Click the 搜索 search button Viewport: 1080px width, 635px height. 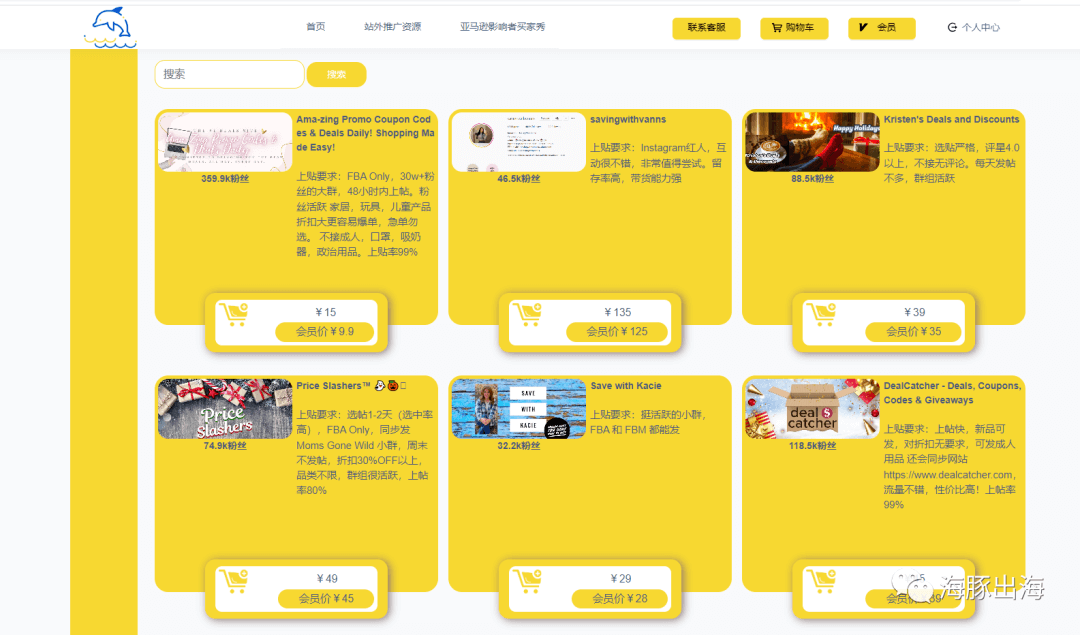(336, 75)
